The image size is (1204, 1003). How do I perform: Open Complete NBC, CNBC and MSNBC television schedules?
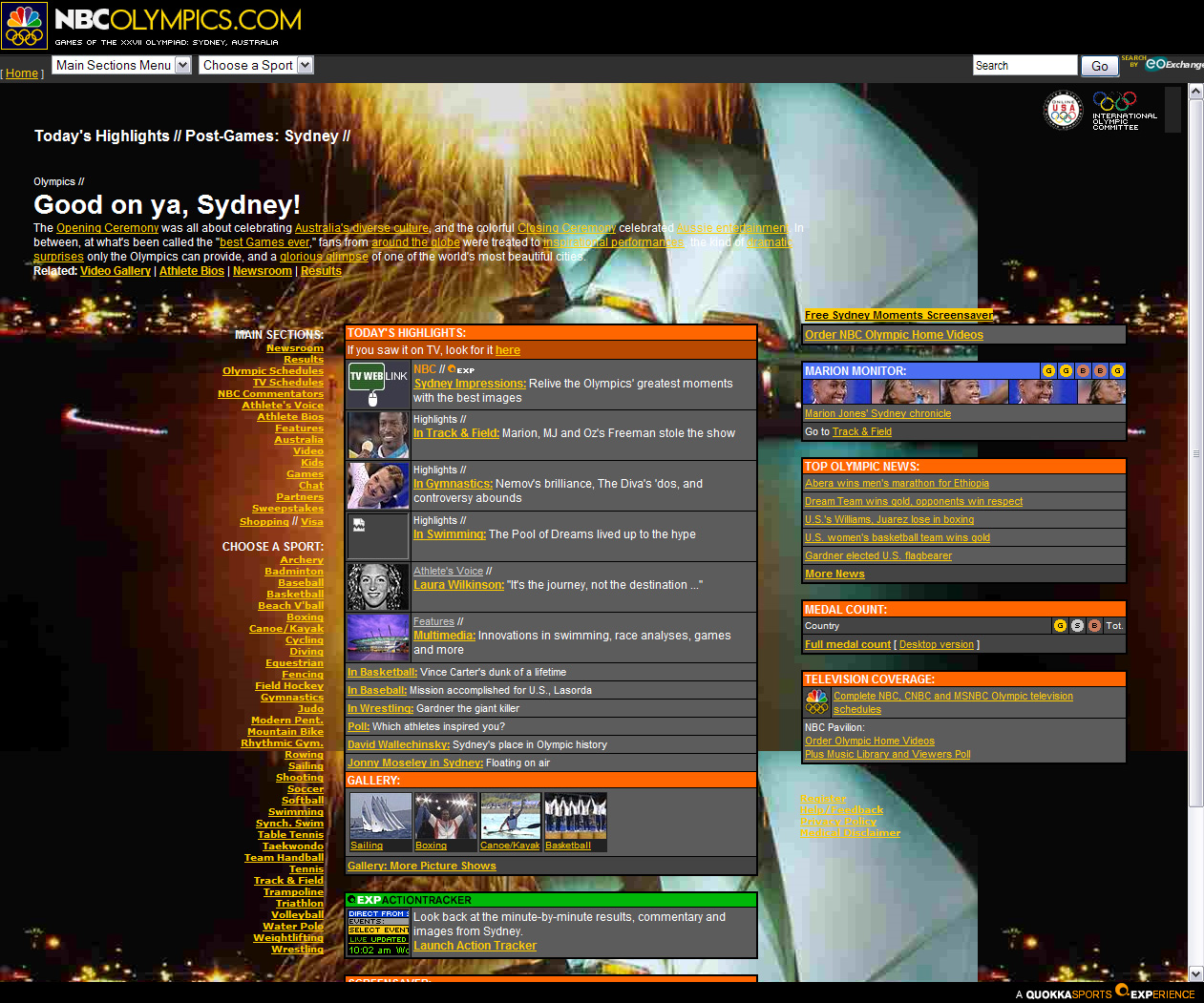click(953, 703)
